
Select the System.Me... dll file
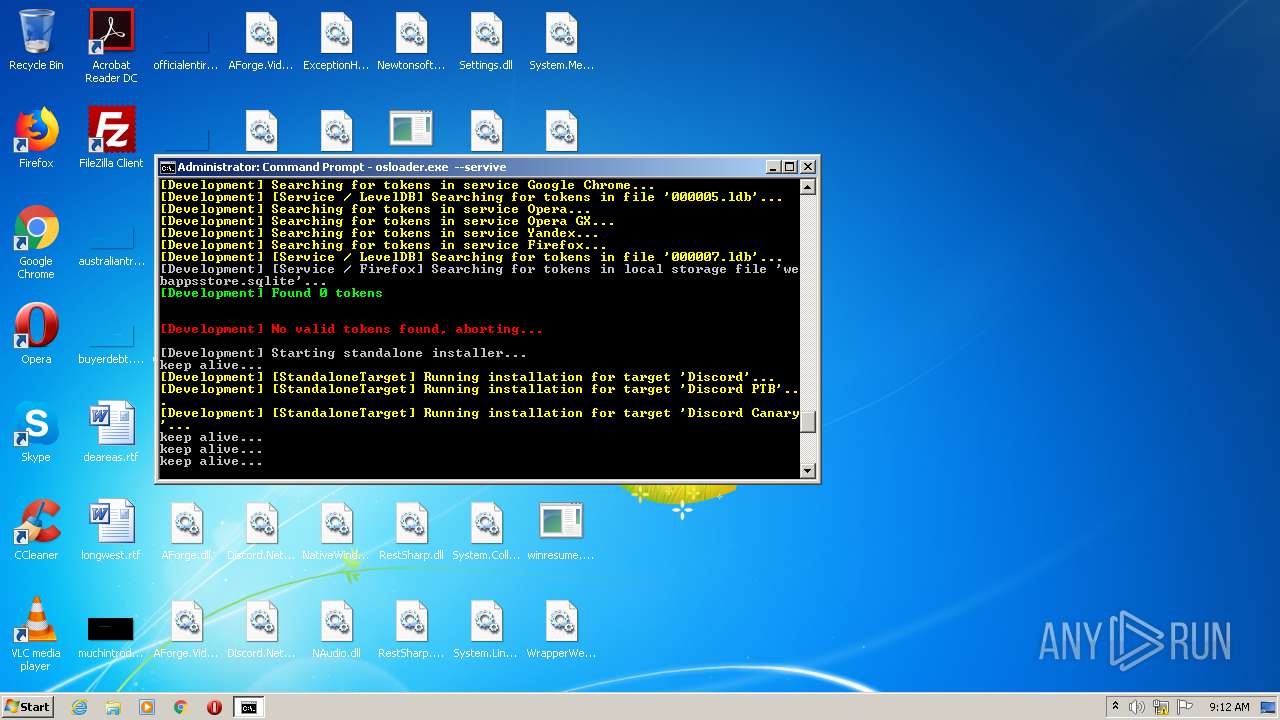coord(561,42)
